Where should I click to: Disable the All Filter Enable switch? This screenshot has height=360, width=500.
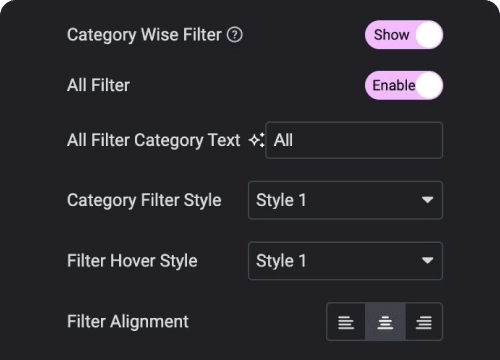[404, 85]
